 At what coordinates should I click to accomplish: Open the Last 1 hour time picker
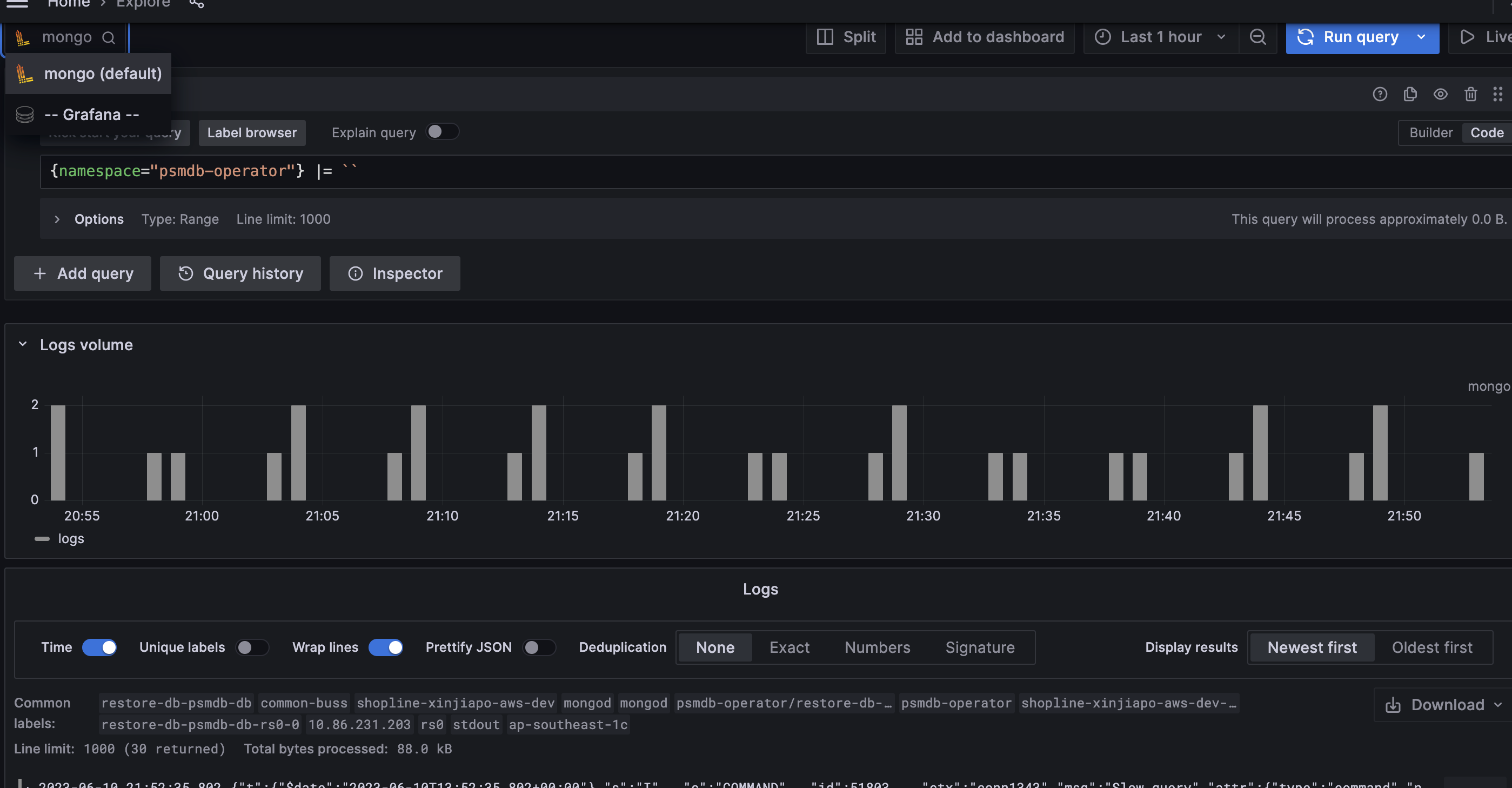pyautogui.click(x=1160, y=37)
